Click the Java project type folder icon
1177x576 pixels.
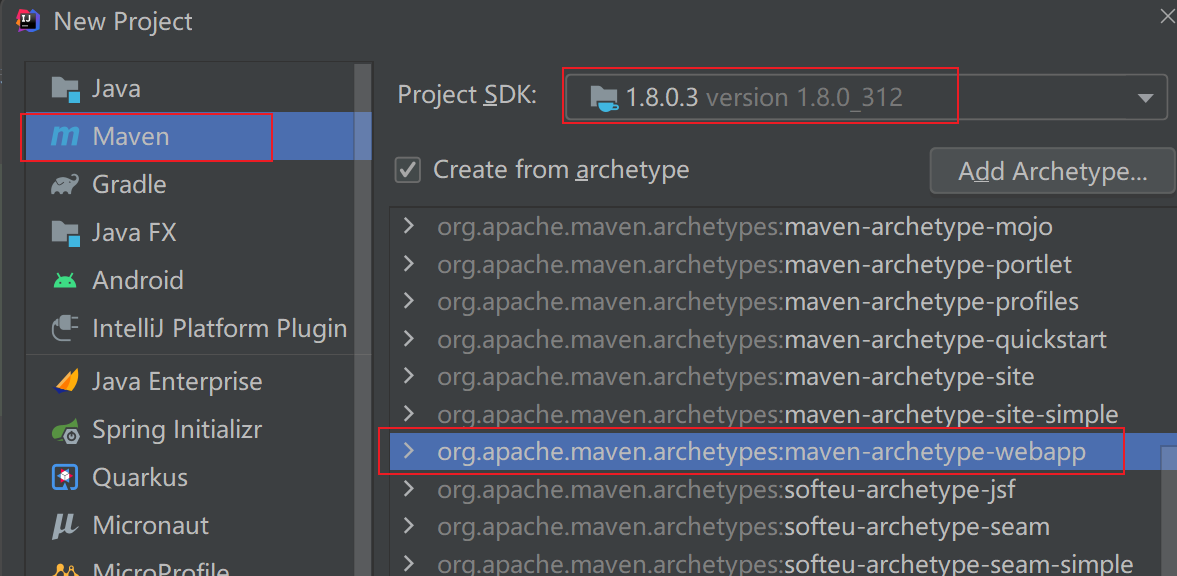point(66,89)
